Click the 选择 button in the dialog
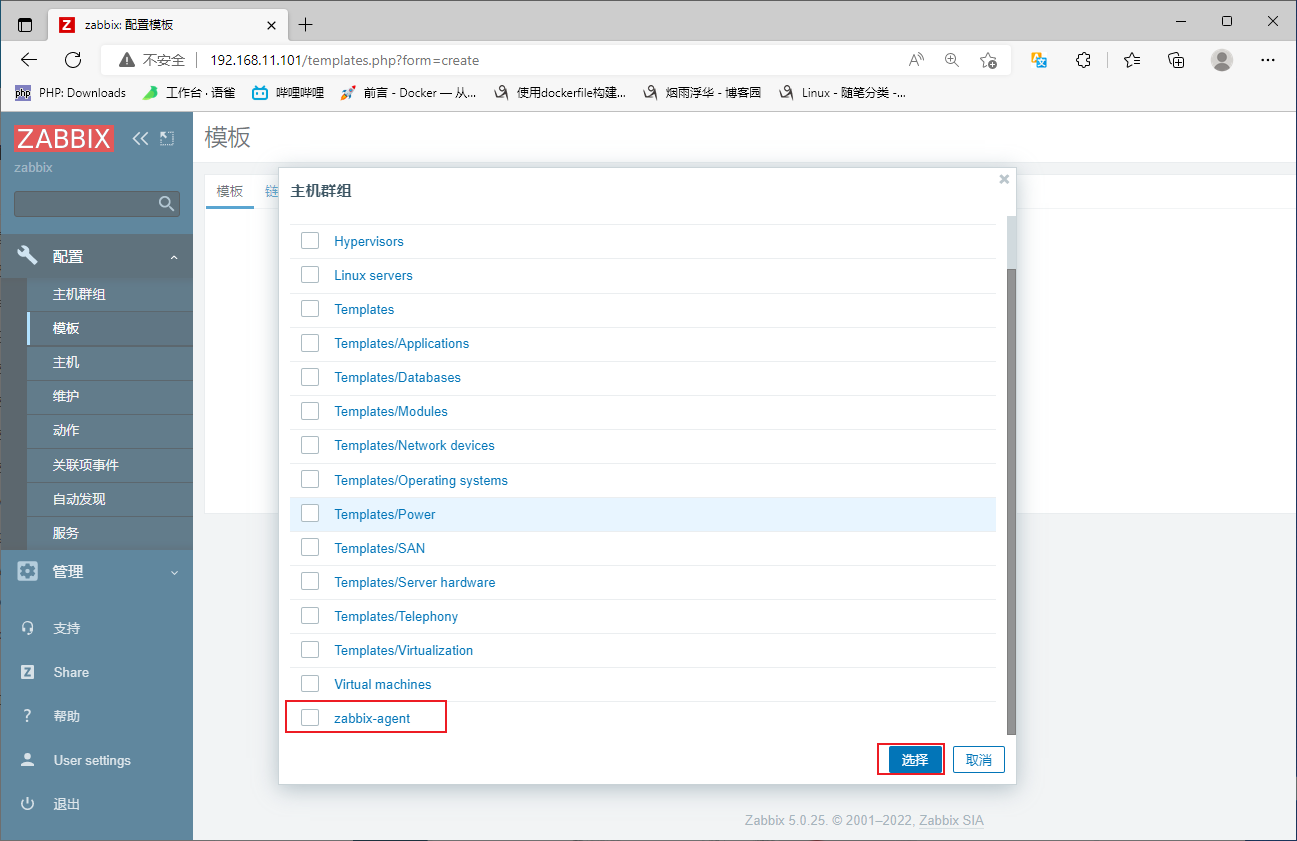The width and height of the screenshot is (1297, 841). (915, 760)
